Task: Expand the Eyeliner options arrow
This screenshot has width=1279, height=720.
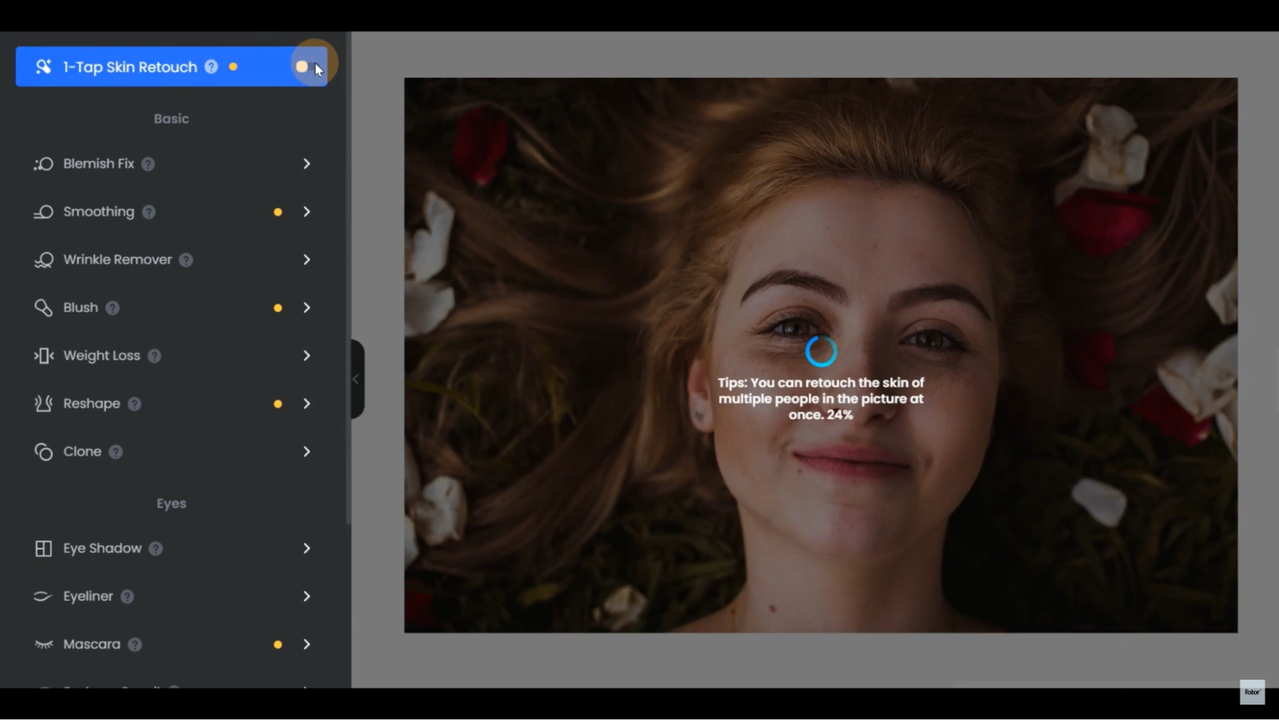Action: tap(307, 597)
